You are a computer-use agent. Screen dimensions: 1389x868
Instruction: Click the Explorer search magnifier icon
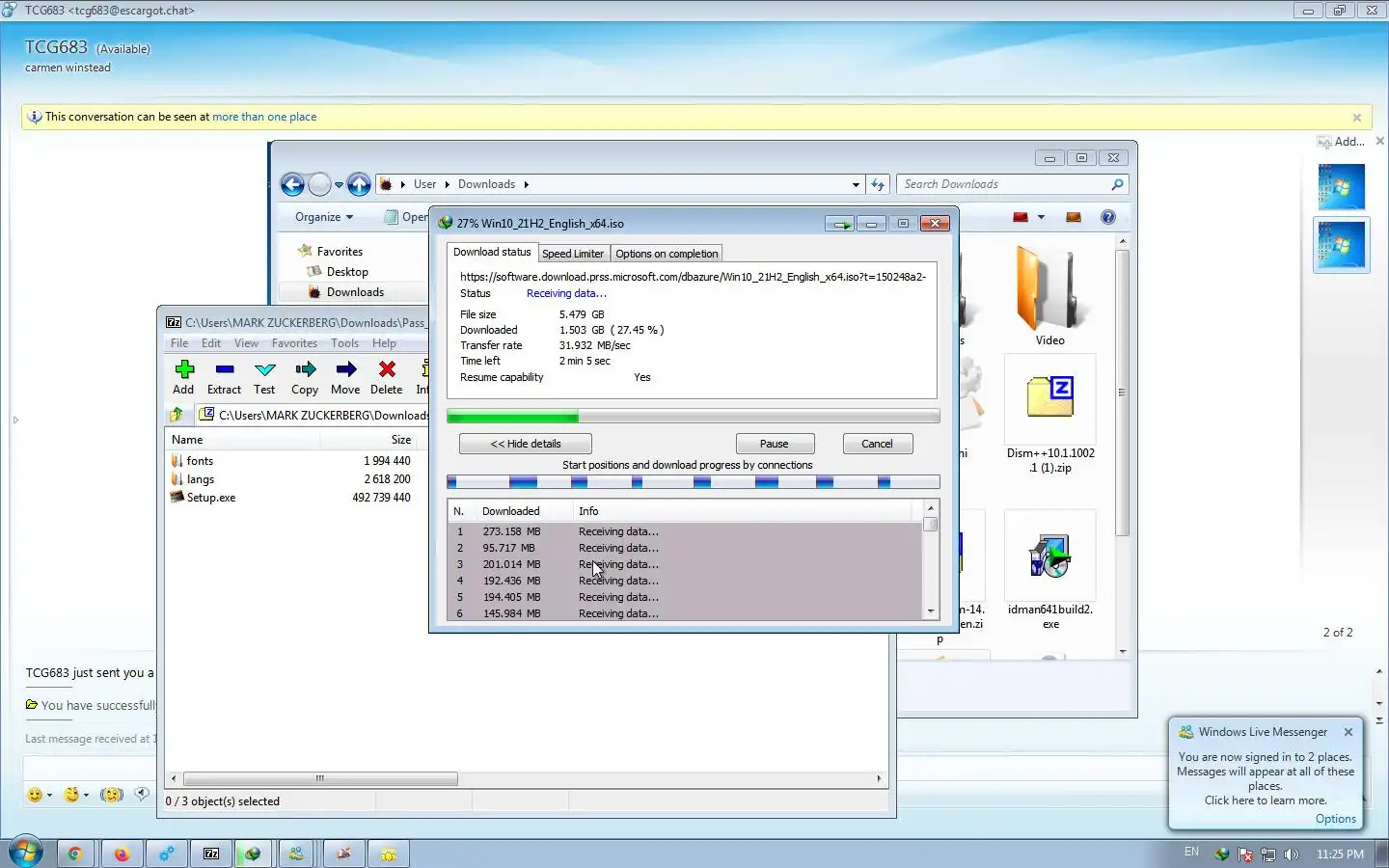pyautogui.click(x=1117, y=184)
